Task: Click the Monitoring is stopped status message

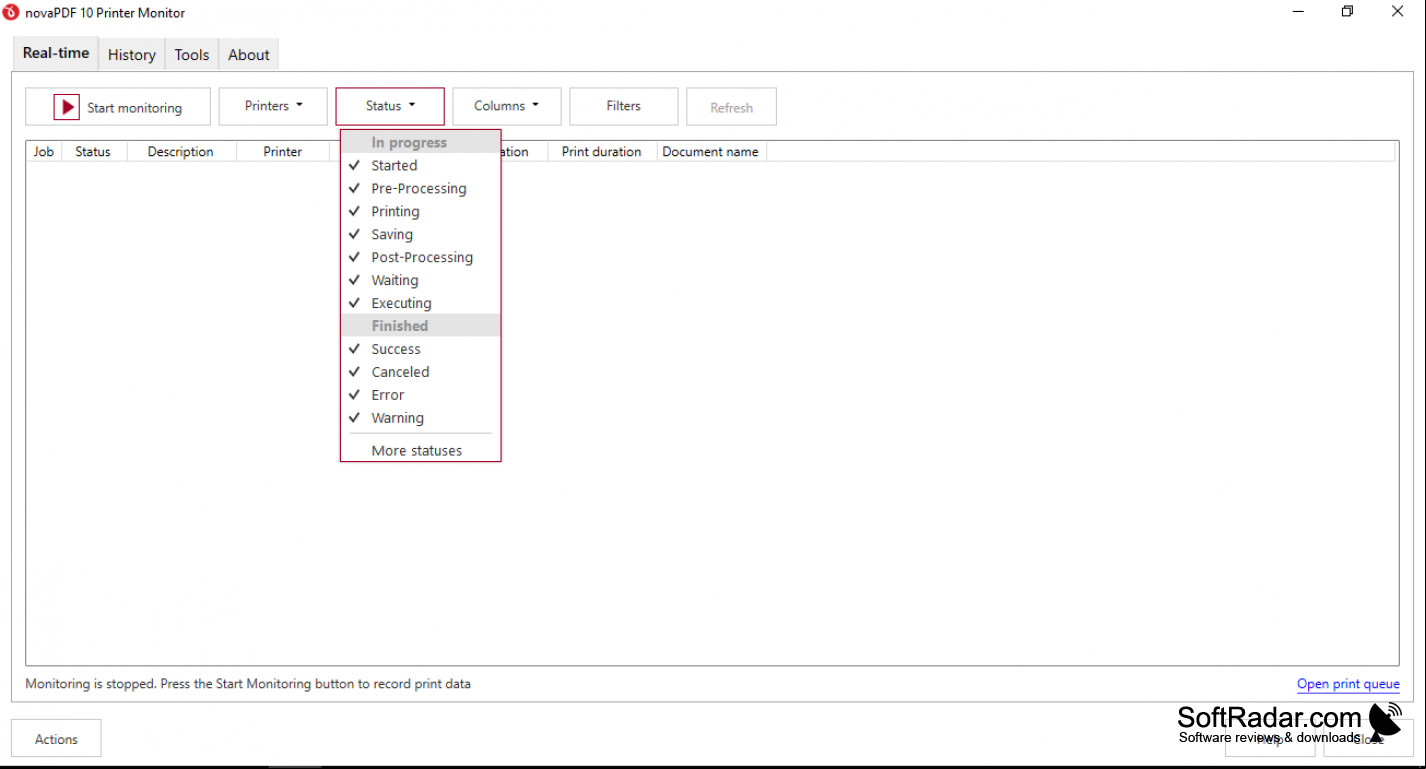Action: coord(248,684)
